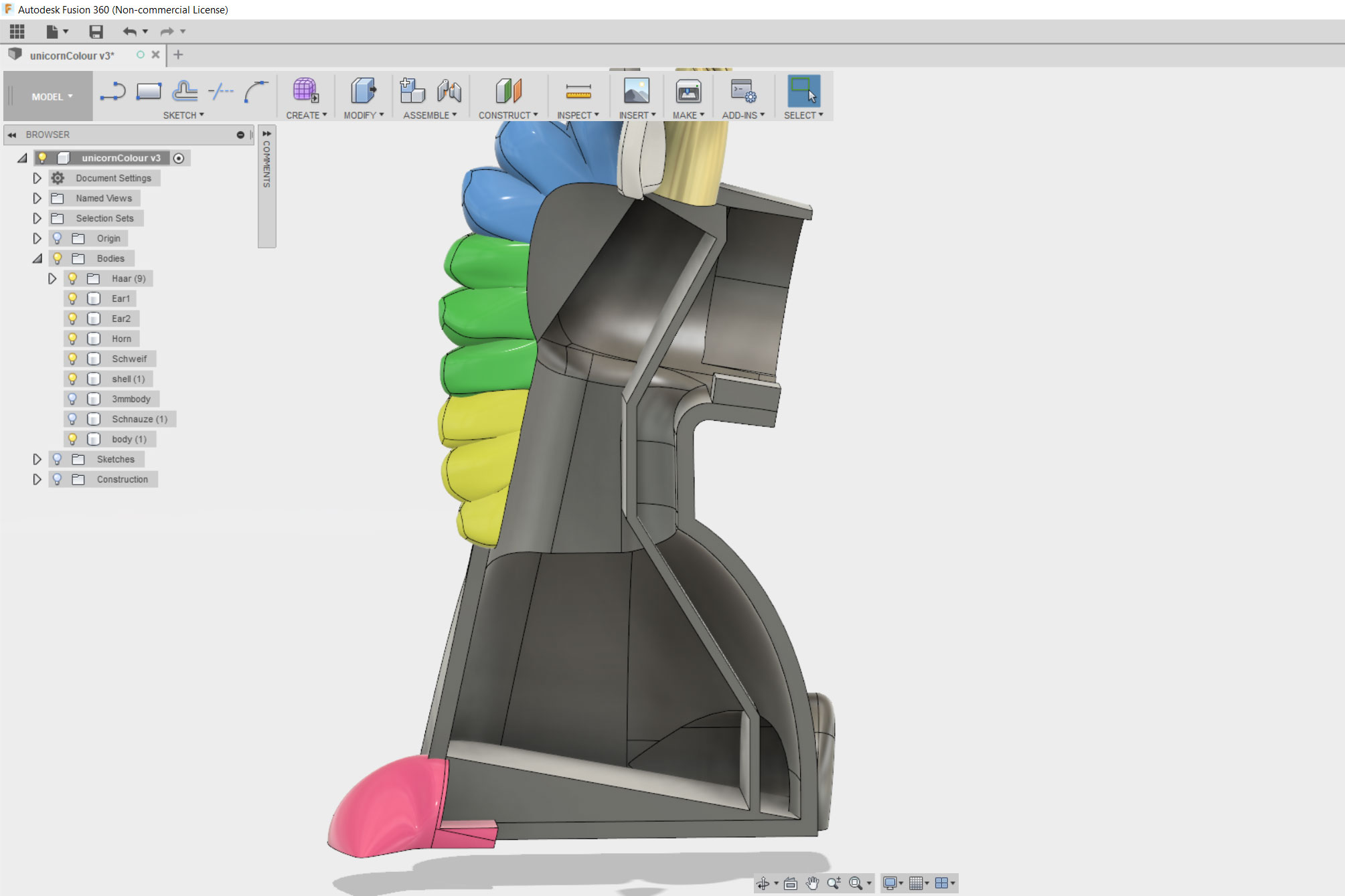Click the Insert image icon
Viewport: 1345px width, 896px height.
[x=636, y=91]
